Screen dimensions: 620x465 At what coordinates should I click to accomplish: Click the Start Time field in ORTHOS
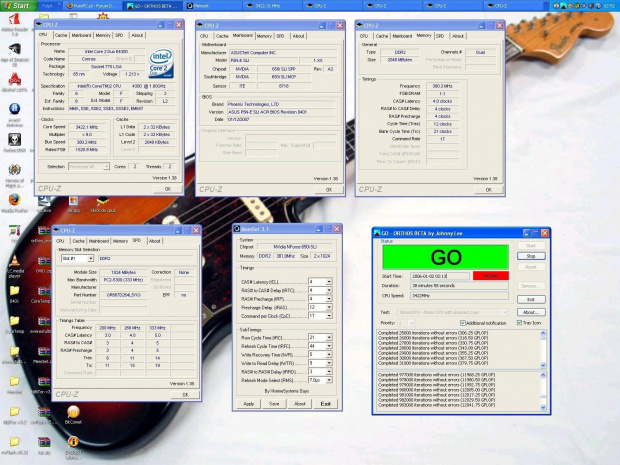440,276
